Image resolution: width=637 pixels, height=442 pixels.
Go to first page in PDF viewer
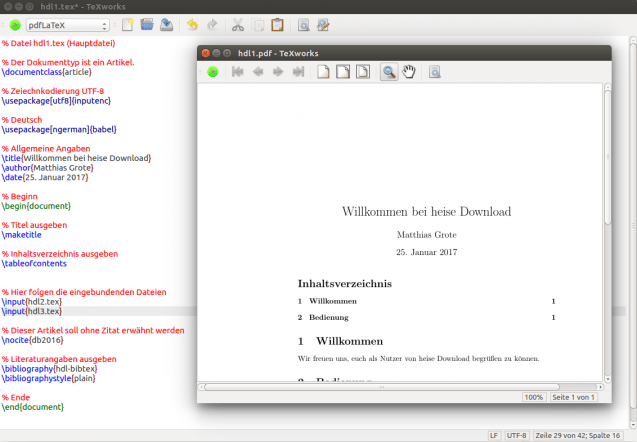pyautogui.click(x=238, y=72)
